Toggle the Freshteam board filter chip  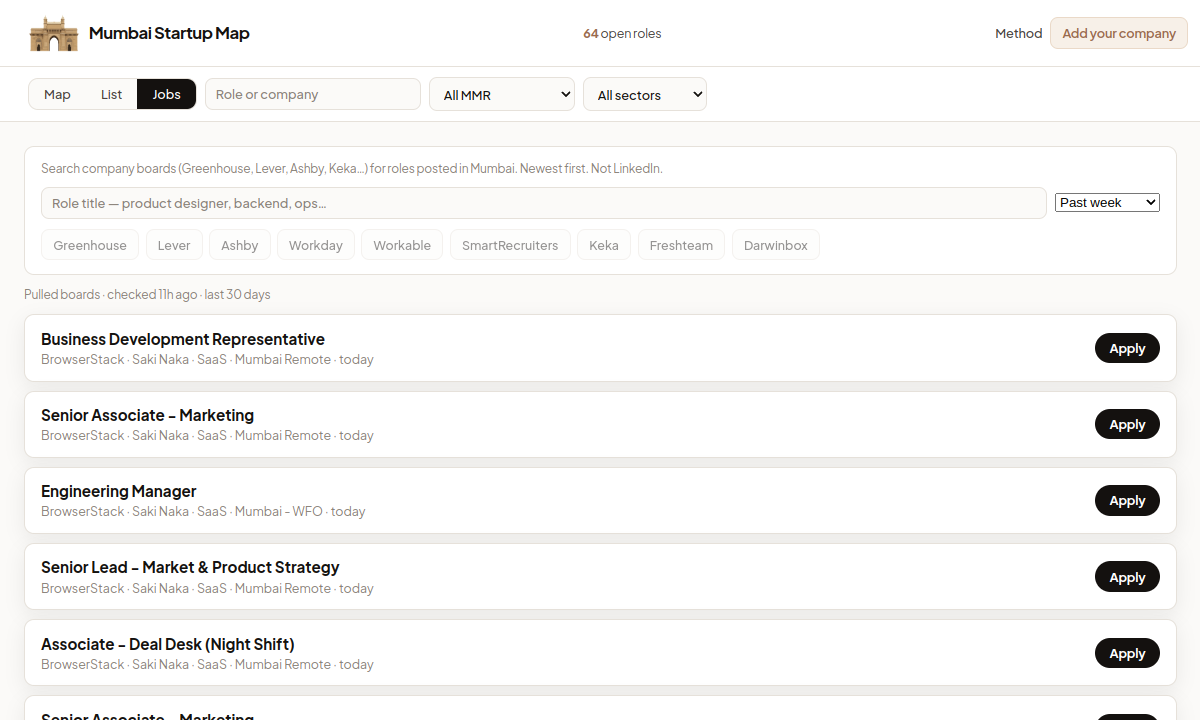pos(681,245)
